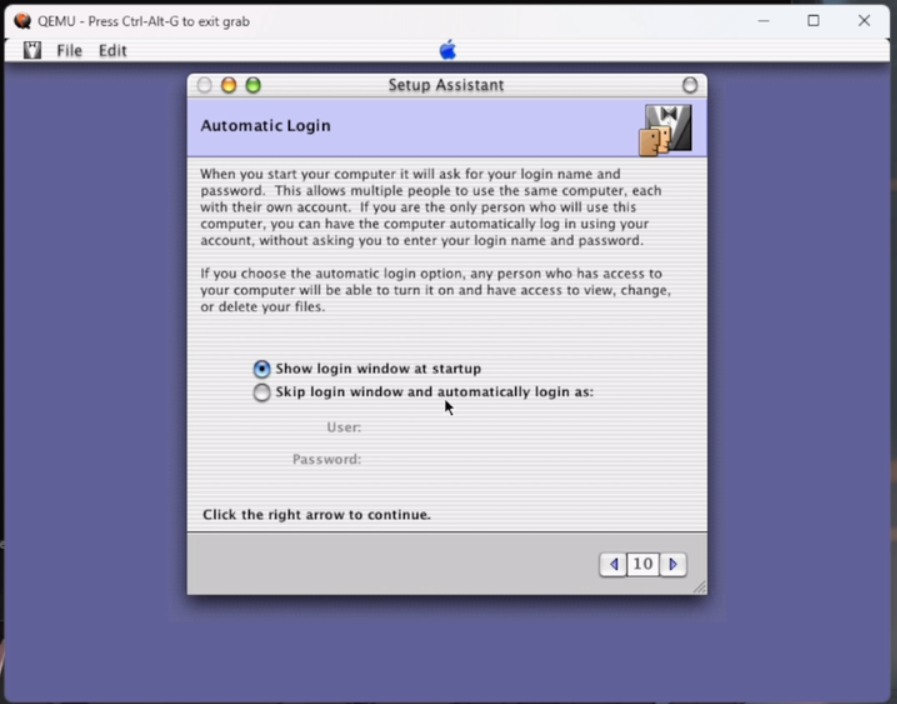Select "Show login window at startup"

click(x=262, y=369)
